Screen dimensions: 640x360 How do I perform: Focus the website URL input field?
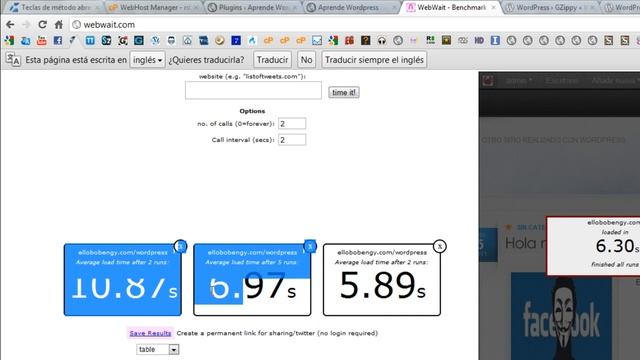pos(253,90)
